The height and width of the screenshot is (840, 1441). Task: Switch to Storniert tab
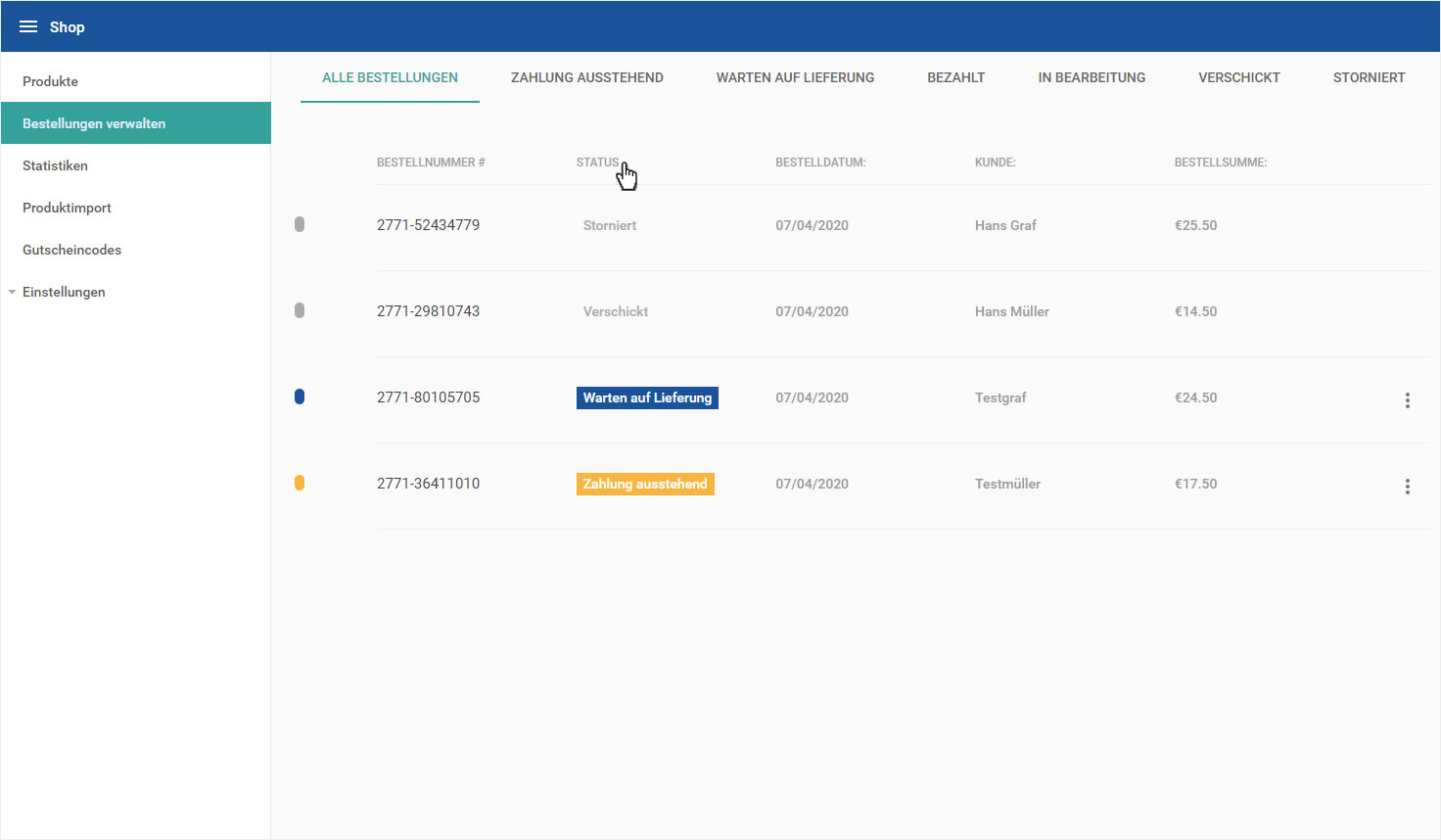[1369, 77]
